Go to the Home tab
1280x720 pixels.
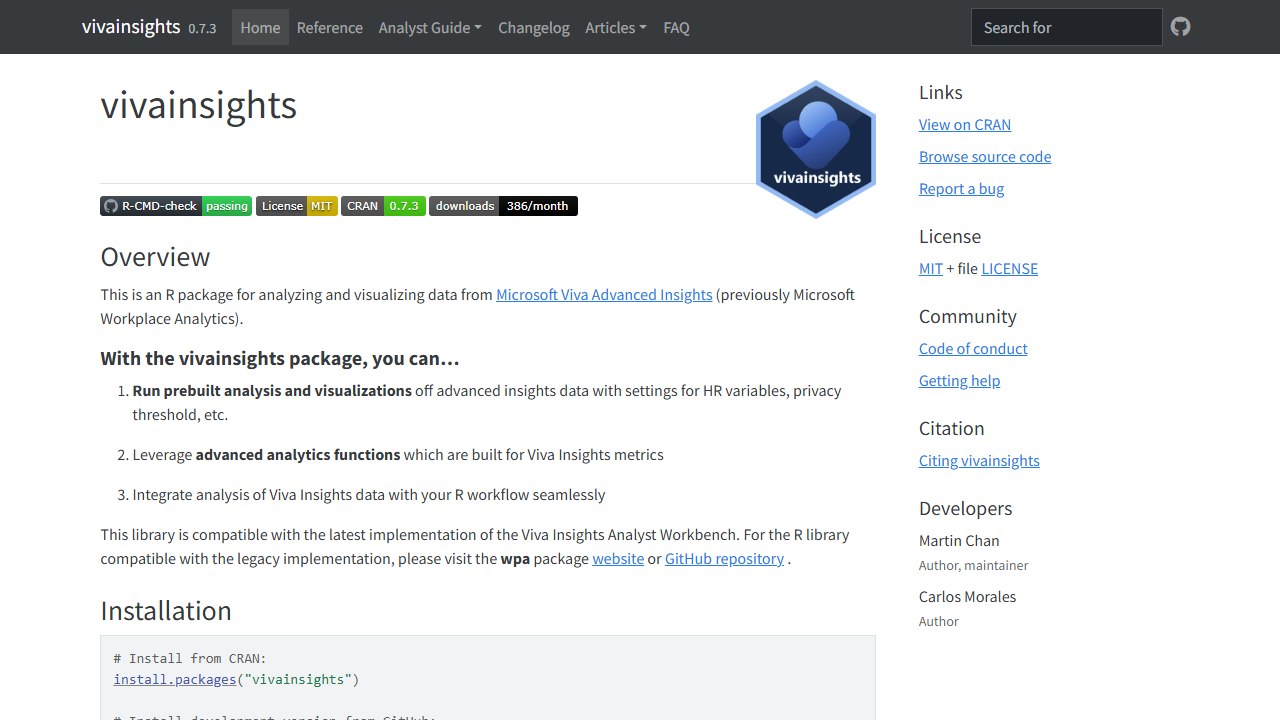[260, 28]
